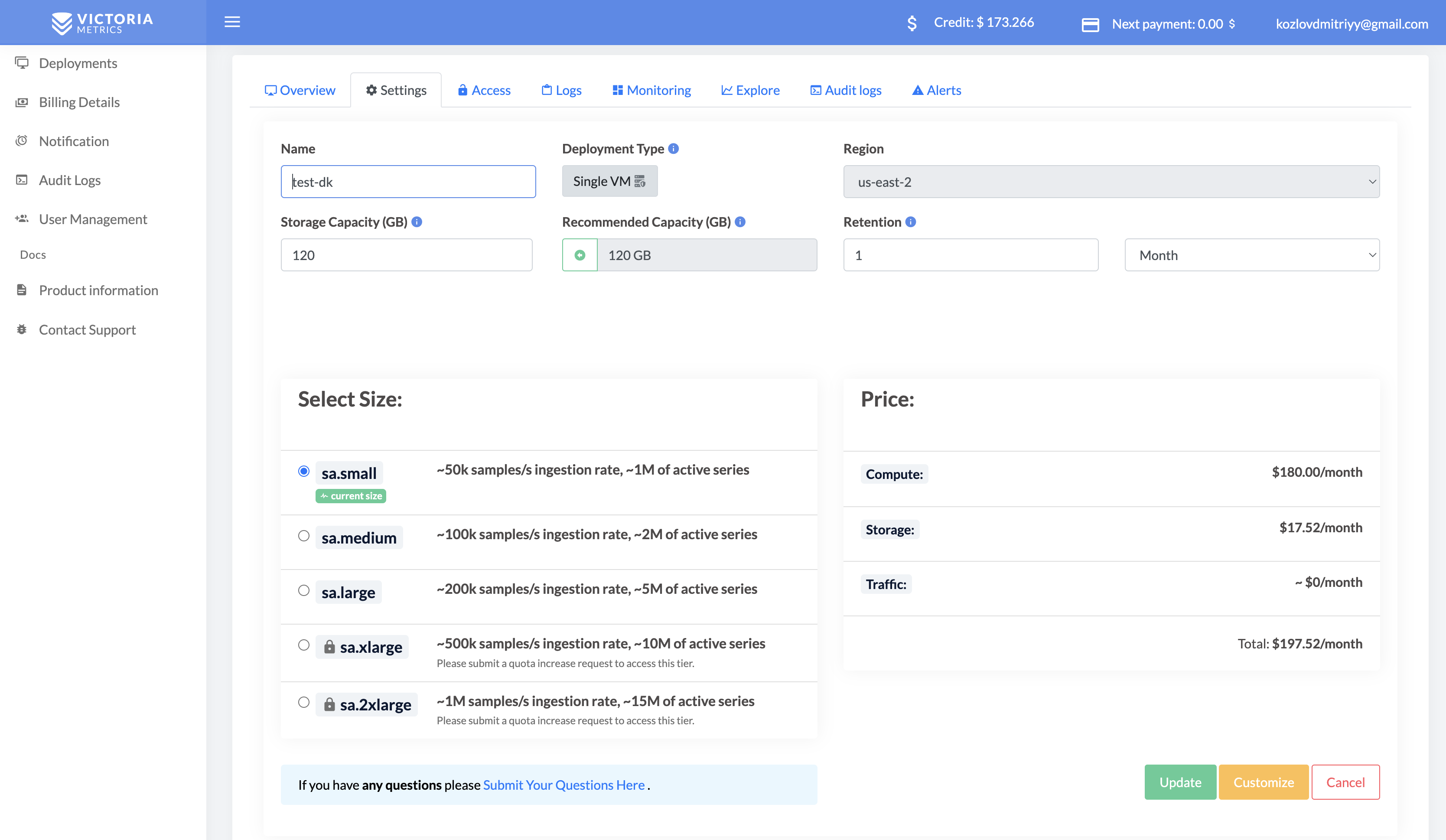Image resolution: width=1446 pixels, height=840 pixels.
Task: Click the Deployment Type info icon
Action: [x=674, y=149]
